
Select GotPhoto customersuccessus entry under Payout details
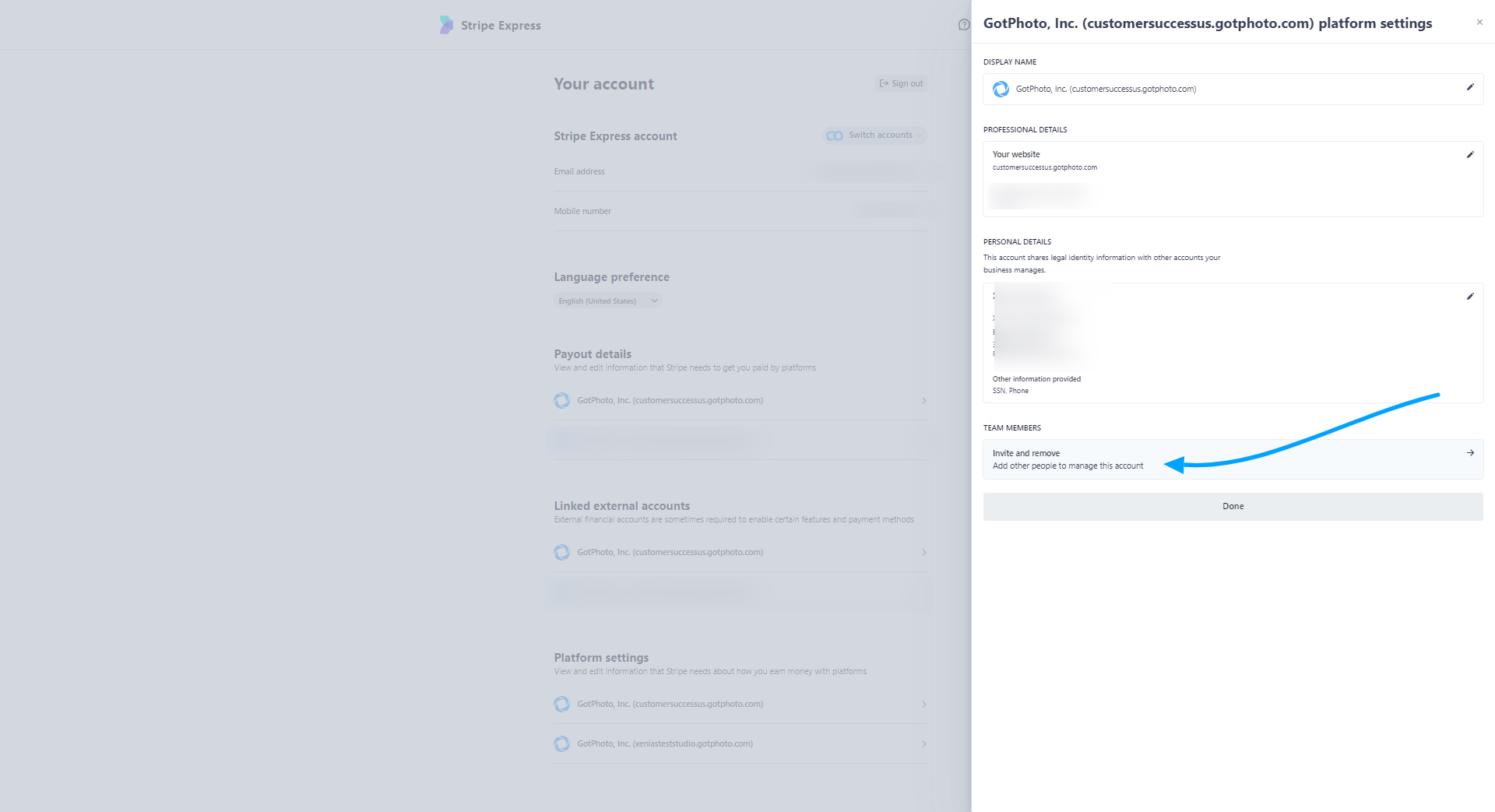click(x=741, y=401)
